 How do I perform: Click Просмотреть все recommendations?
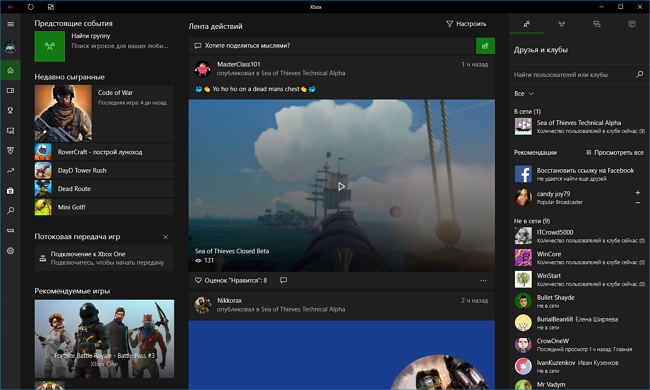coord(615,153)
